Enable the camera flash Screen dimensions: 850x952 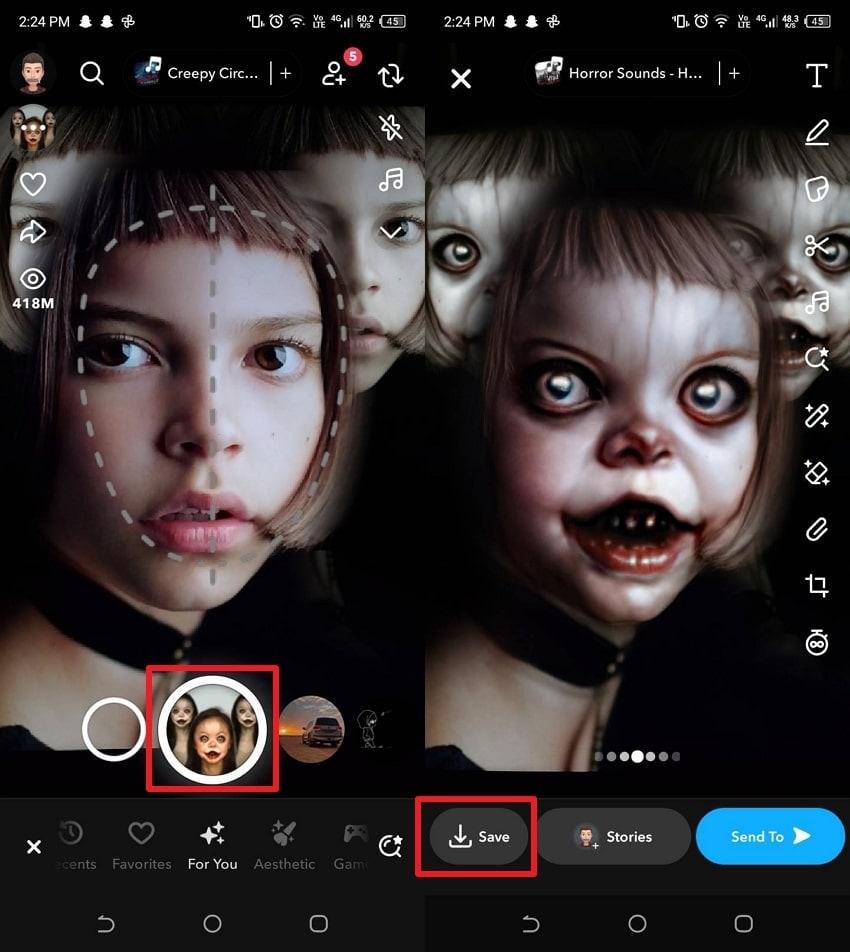point(391,128)
